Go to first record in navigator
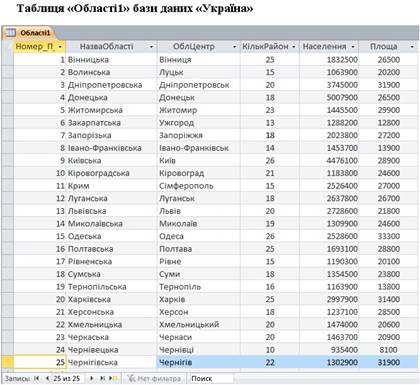 point(37,378)
